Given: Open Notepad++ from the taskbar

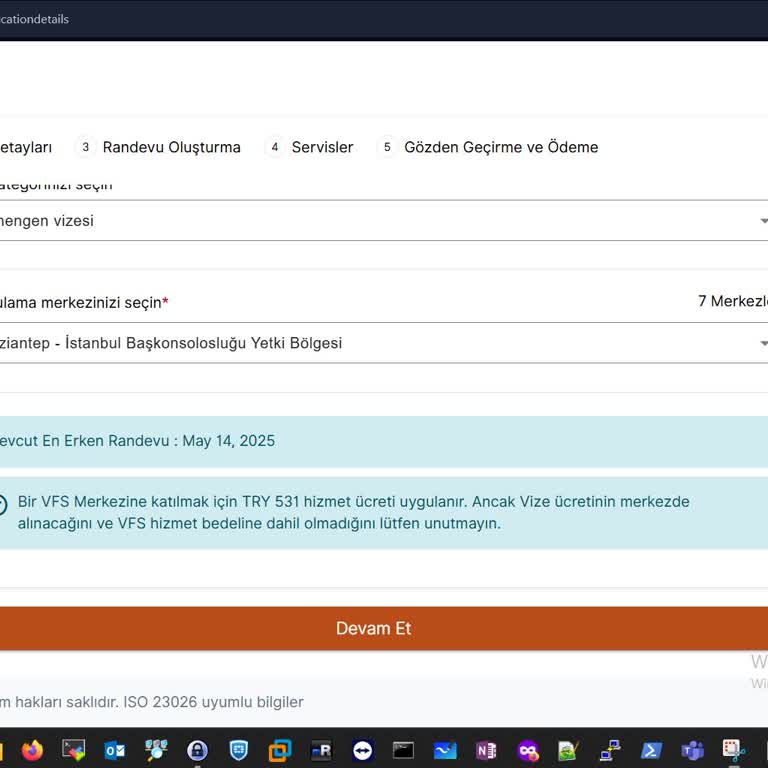Looking at the screenshot, I should [568, 750].
